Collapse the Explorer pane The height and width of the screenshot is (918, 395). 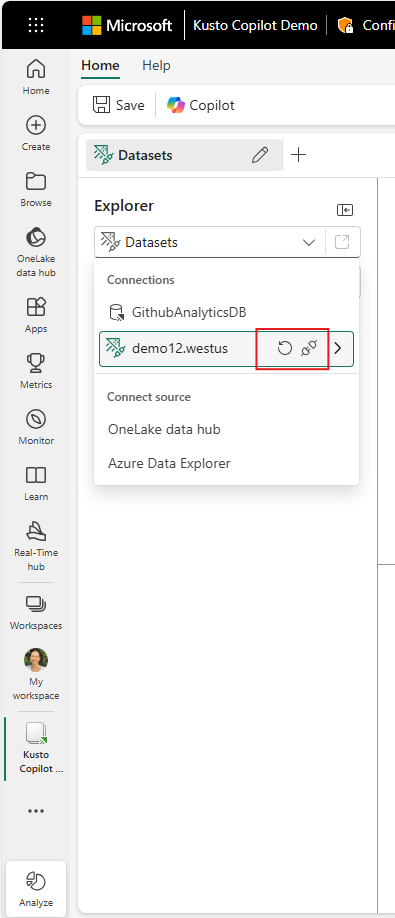345,210
